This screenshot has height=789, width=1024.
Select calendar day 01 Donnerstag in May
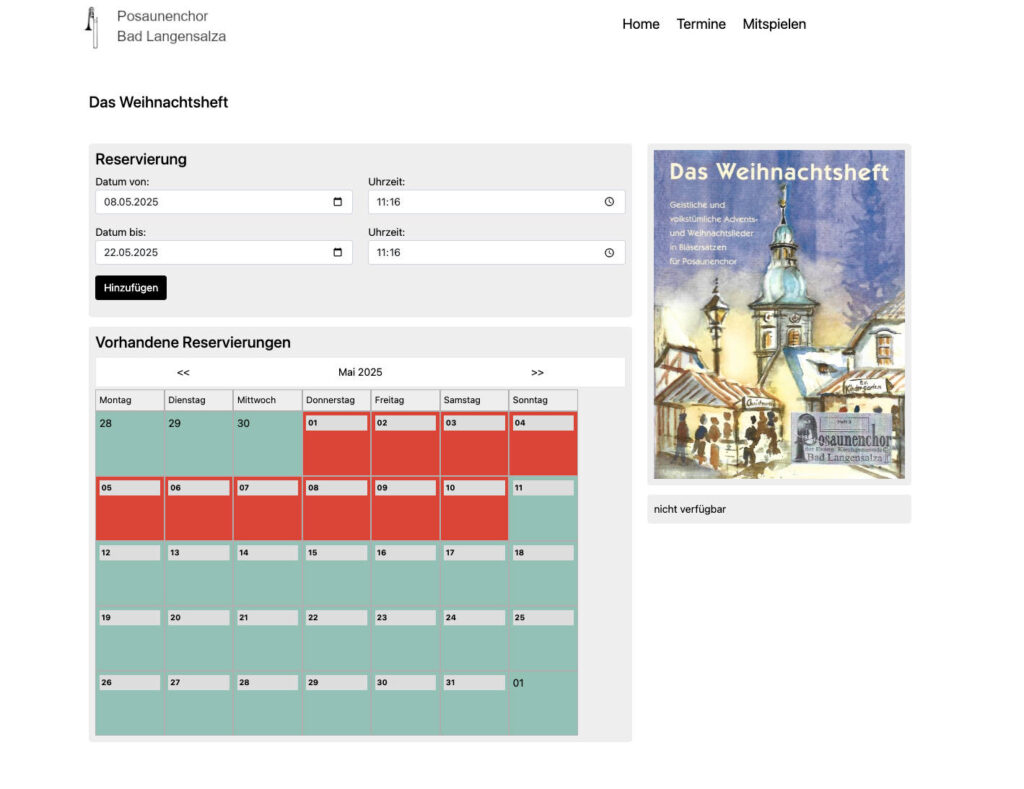click(x=336, y=443)
